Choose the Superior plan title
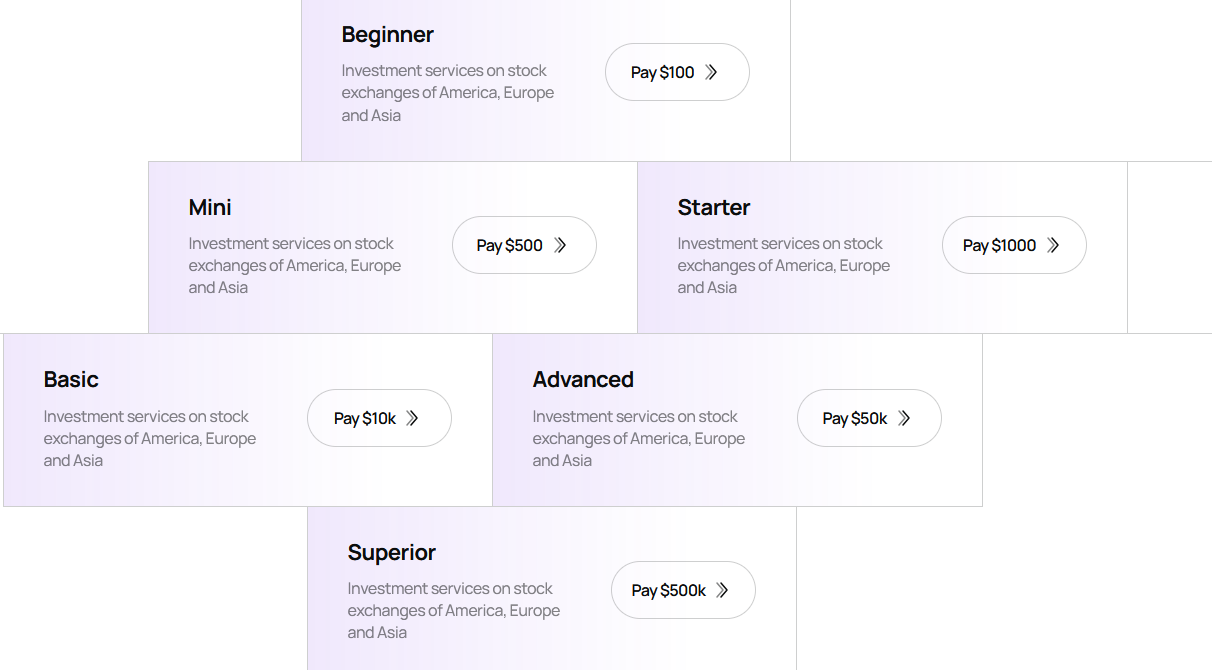The width and height of the screenshot is (1212, 670). (x=391, y=552)
